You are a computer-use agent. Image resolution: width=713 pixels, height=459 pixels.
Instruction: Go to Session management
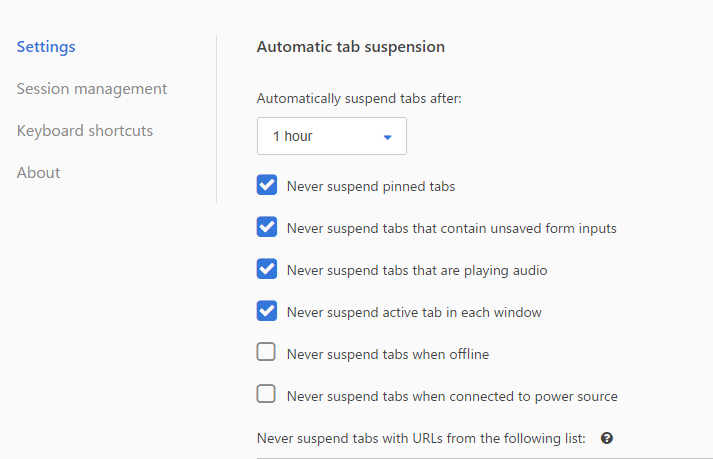[x=92, y=89]
